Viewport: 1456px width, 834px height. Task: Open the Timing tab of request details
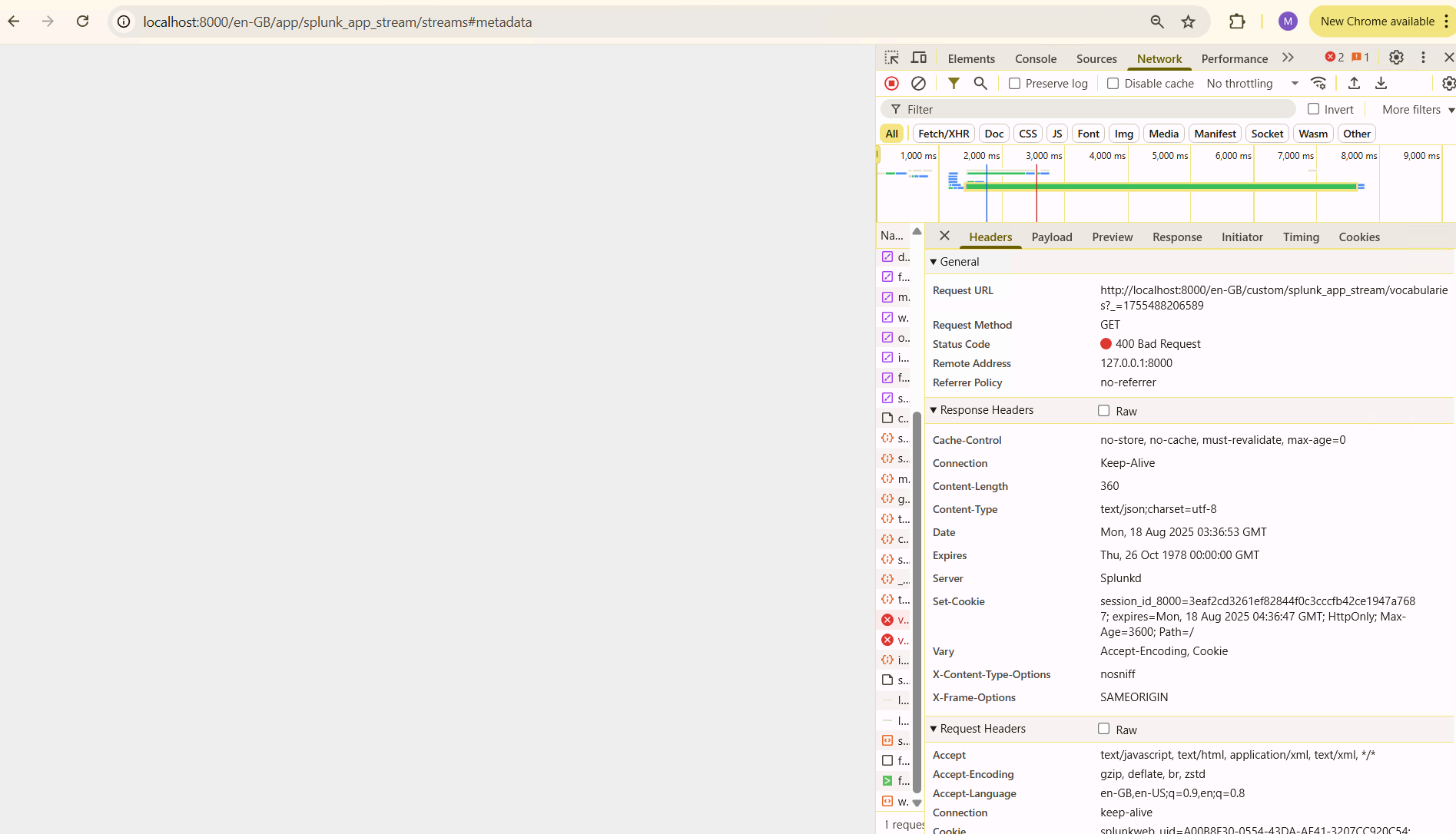1300,237
